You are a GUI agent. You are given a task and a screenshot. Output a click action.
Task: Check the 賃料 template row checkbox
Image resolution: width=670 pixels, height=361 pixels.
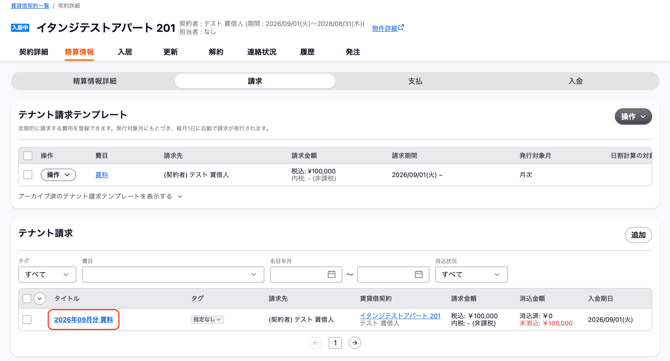(x=28, y=175)
